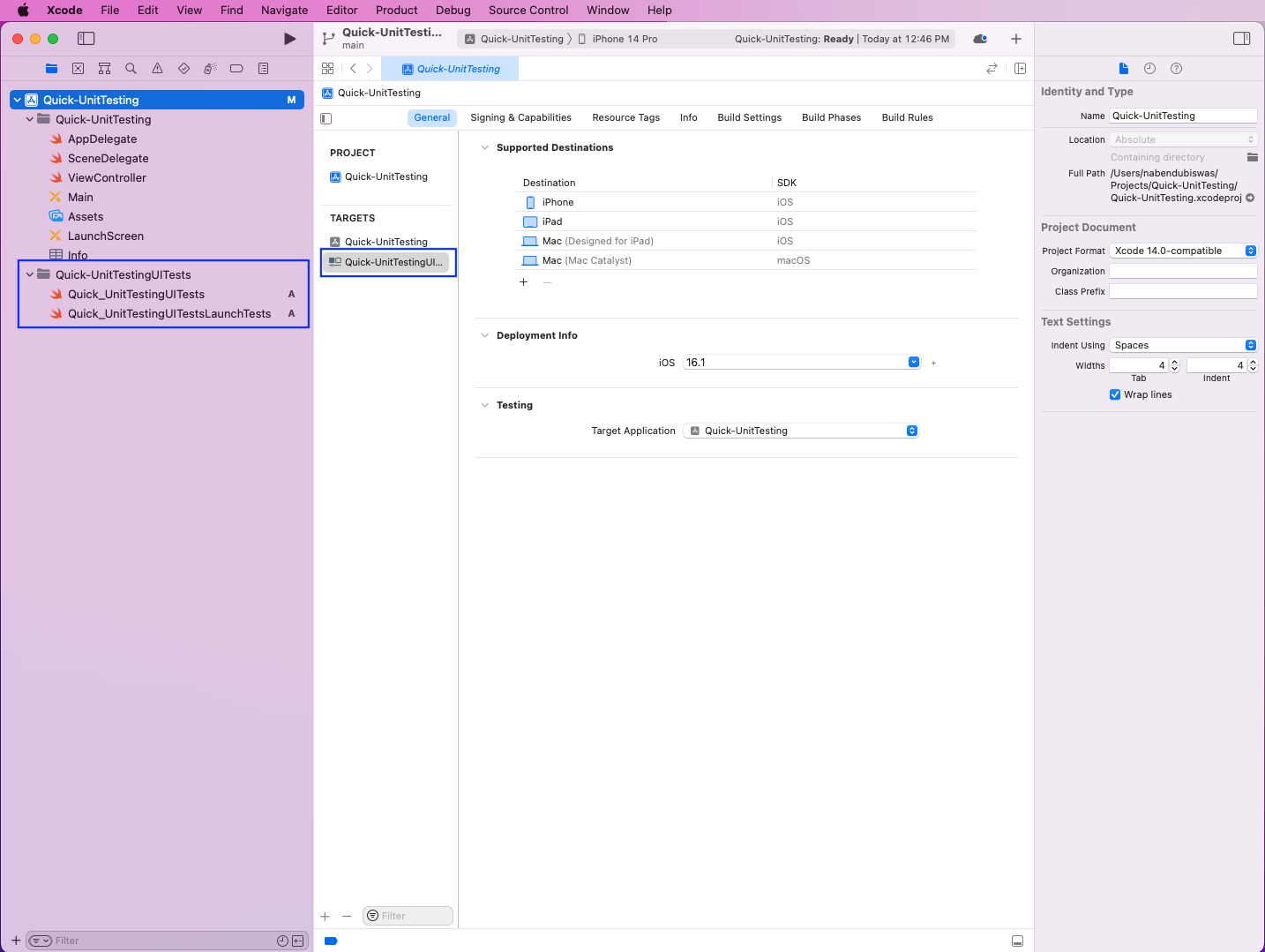This screenshot has width=1265, height=952.
Task: Open the Apple menu
Action: [24, 11]
